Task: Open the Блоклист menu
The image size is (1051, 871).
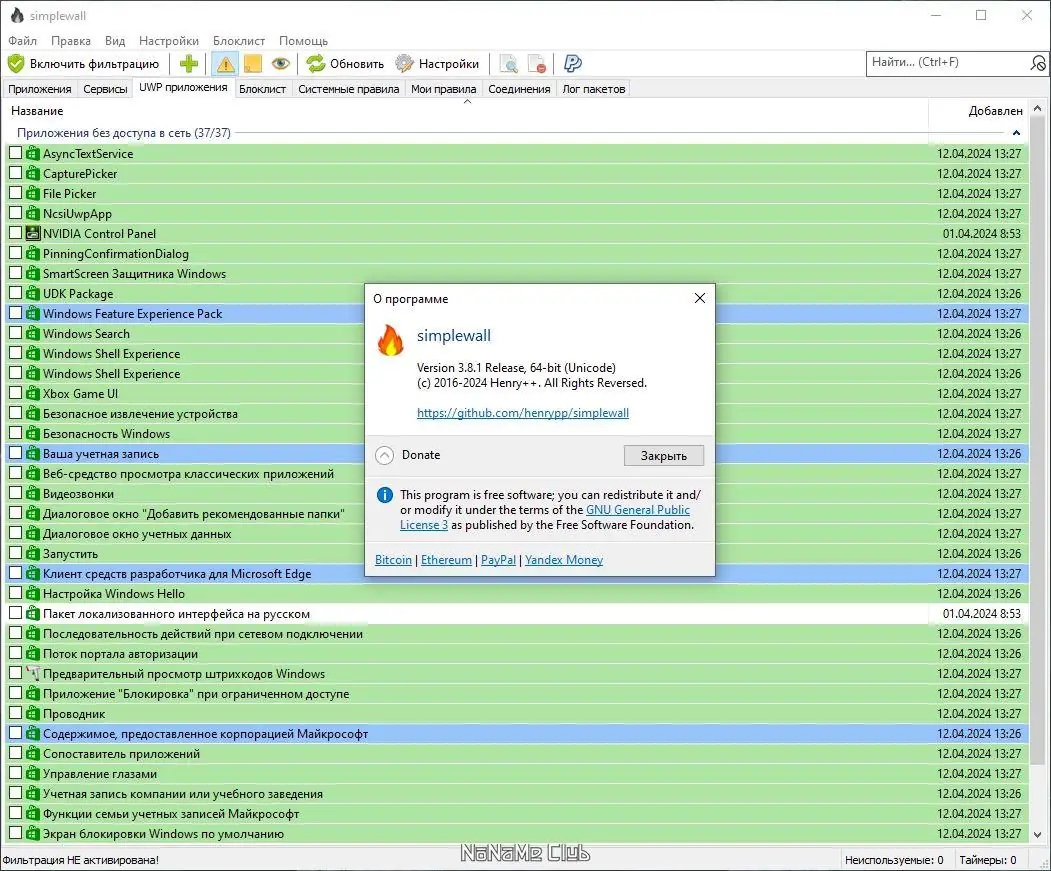Action: point(239,41)
